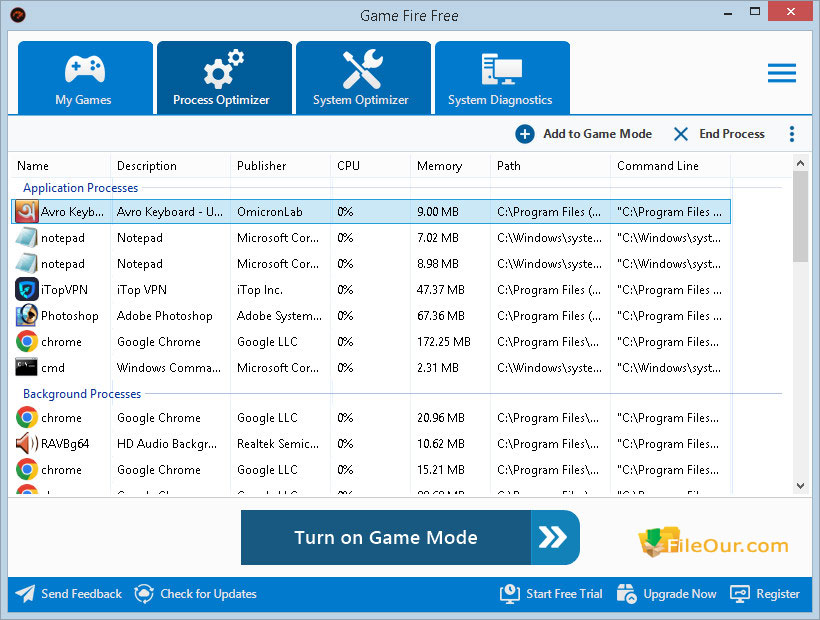
Task: Select the 8.98 MB notepad process icon
Action: pos(27,263)
